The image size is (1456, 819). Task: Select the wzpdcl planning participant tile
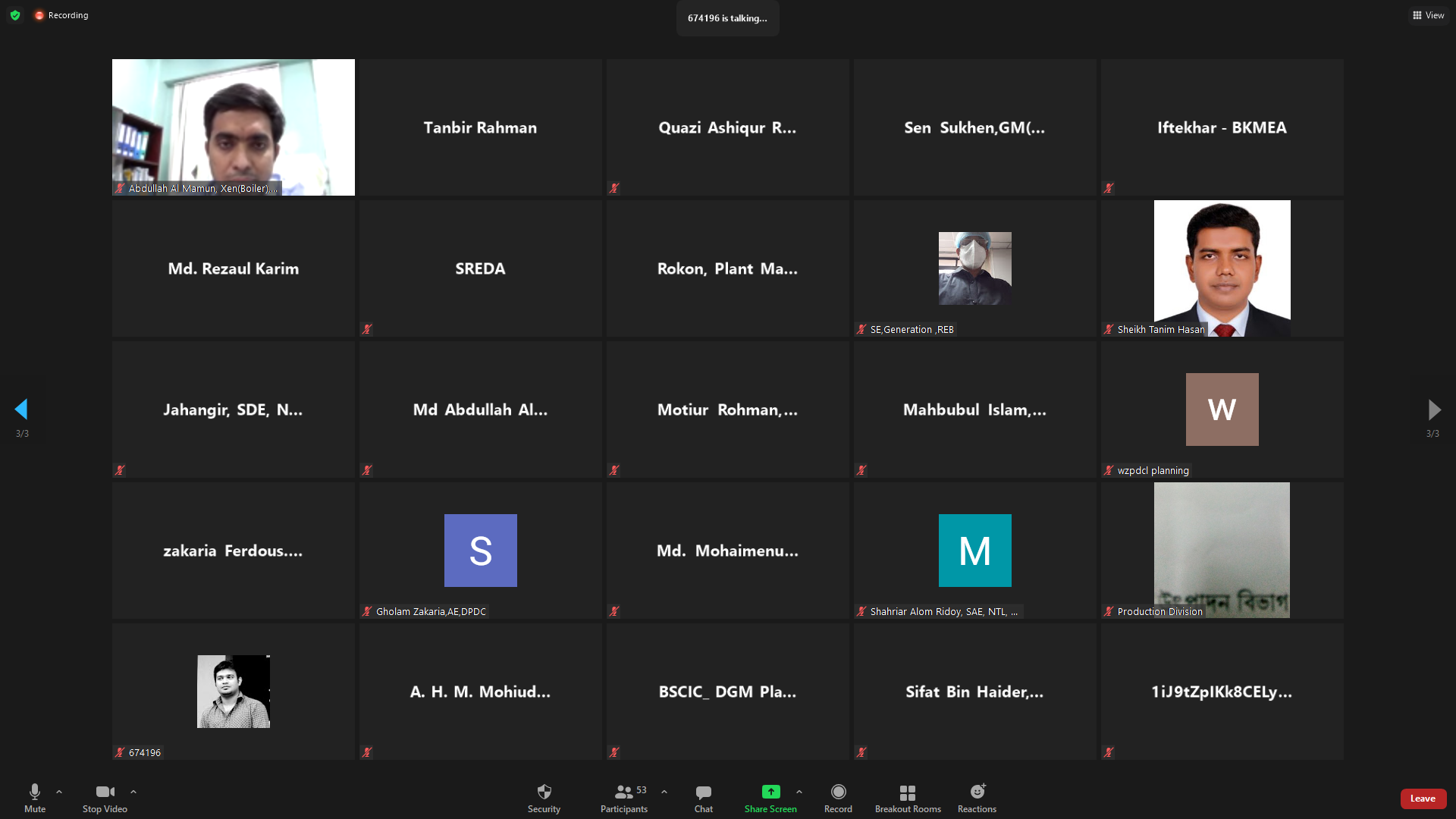tap(1222, 409)
